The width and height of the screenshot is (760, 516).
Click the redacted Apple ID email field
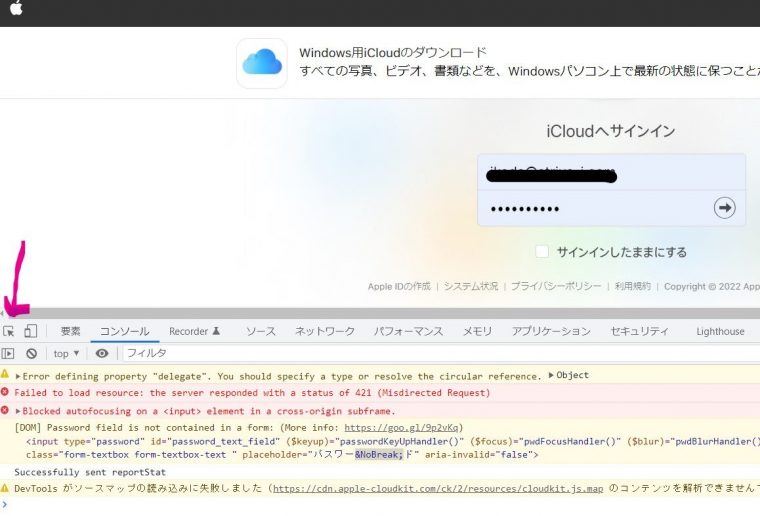click(611, 173)
